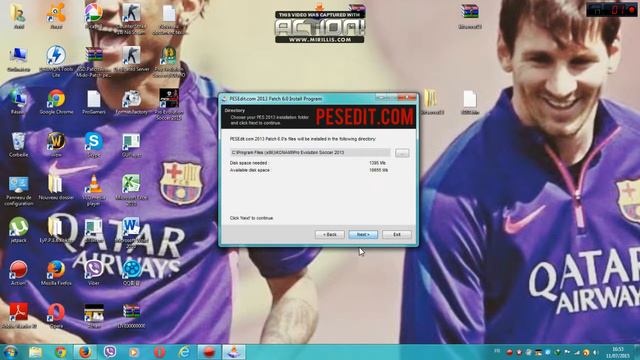
Task: Open the Dedicated Server shortcut
Action: [x=131, y=59]
